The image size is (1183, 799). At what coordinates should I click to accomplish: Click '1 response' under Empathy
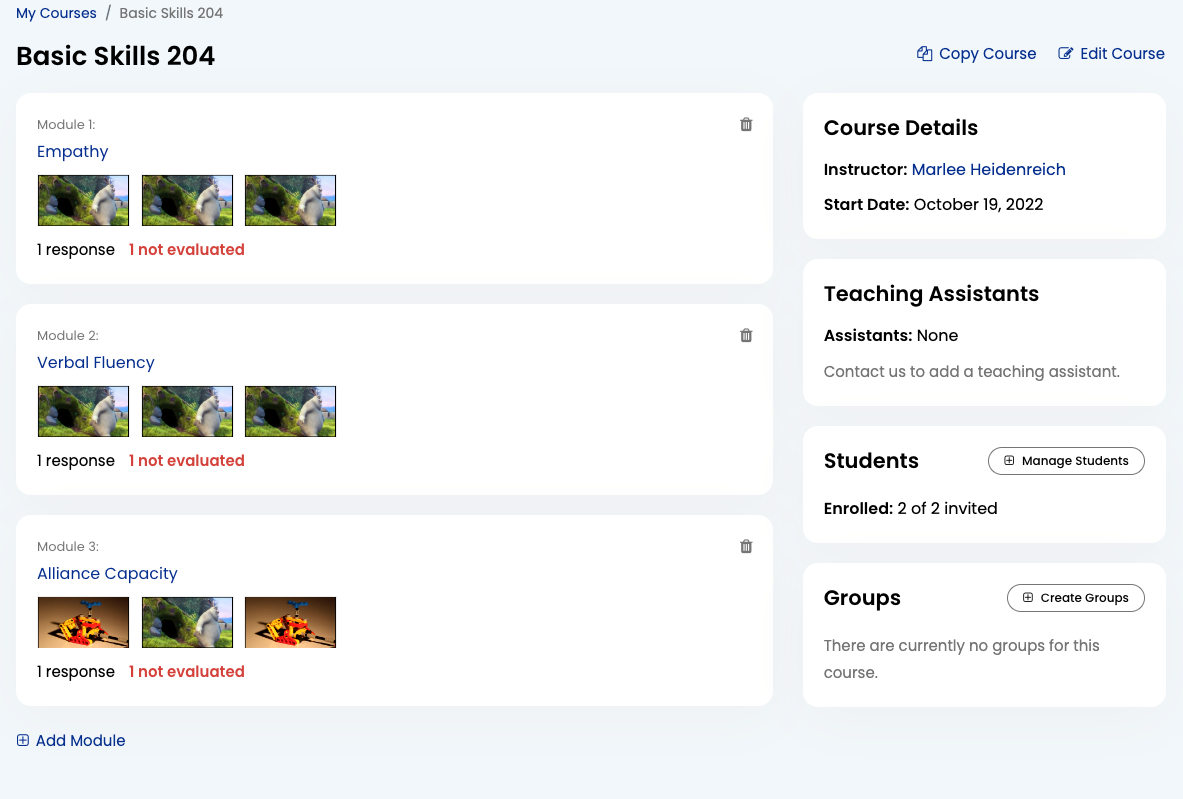75,249
